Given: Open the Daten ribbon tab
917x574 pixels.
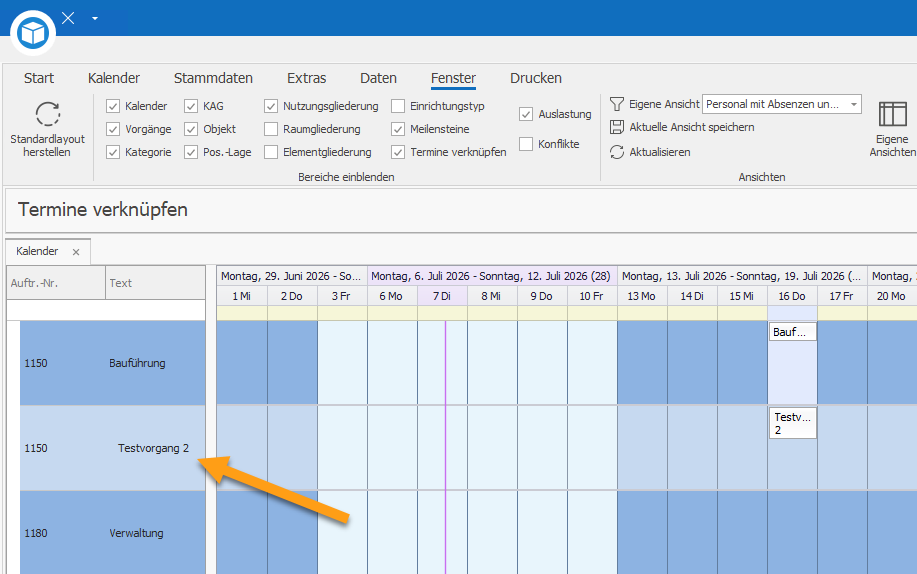Looking at the screenshot, I should click(378, 78).
